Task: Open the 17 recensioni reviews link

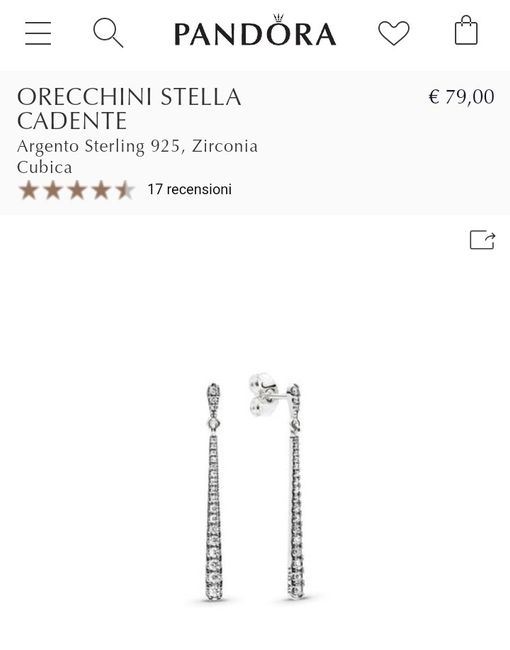Action: point(189,189)
